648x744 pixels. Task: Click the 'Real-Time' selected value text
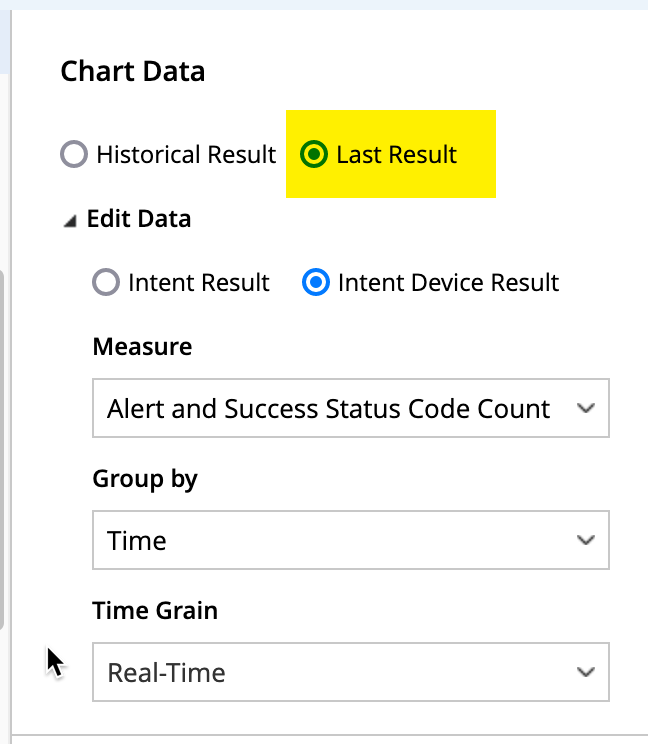[x=166, y=672]
